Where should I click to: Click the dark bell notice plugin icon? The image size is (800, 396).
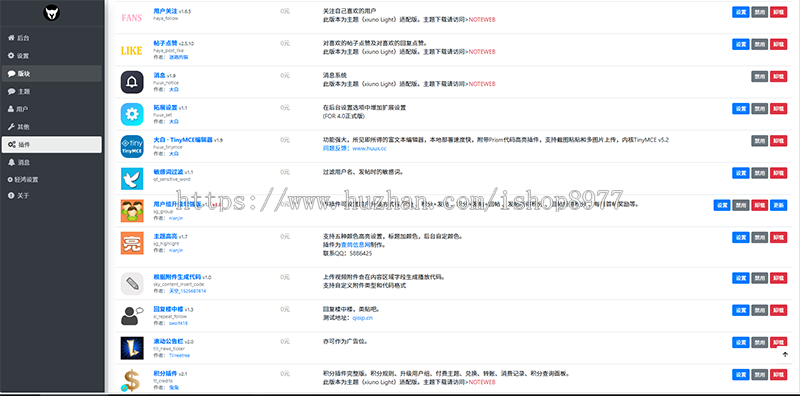(132, 82)
